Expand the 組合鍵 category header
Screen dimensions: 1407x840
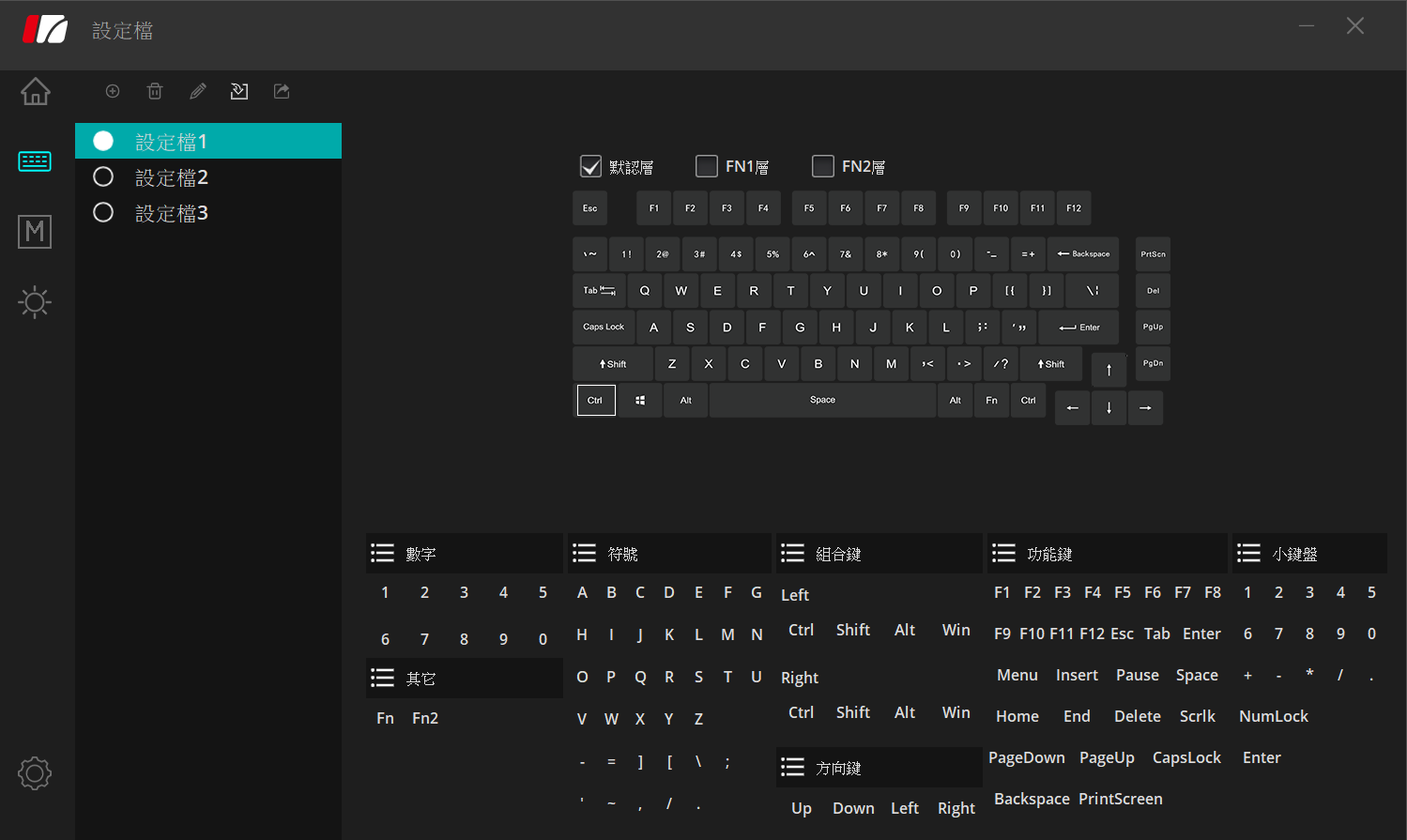click(879, 554)
